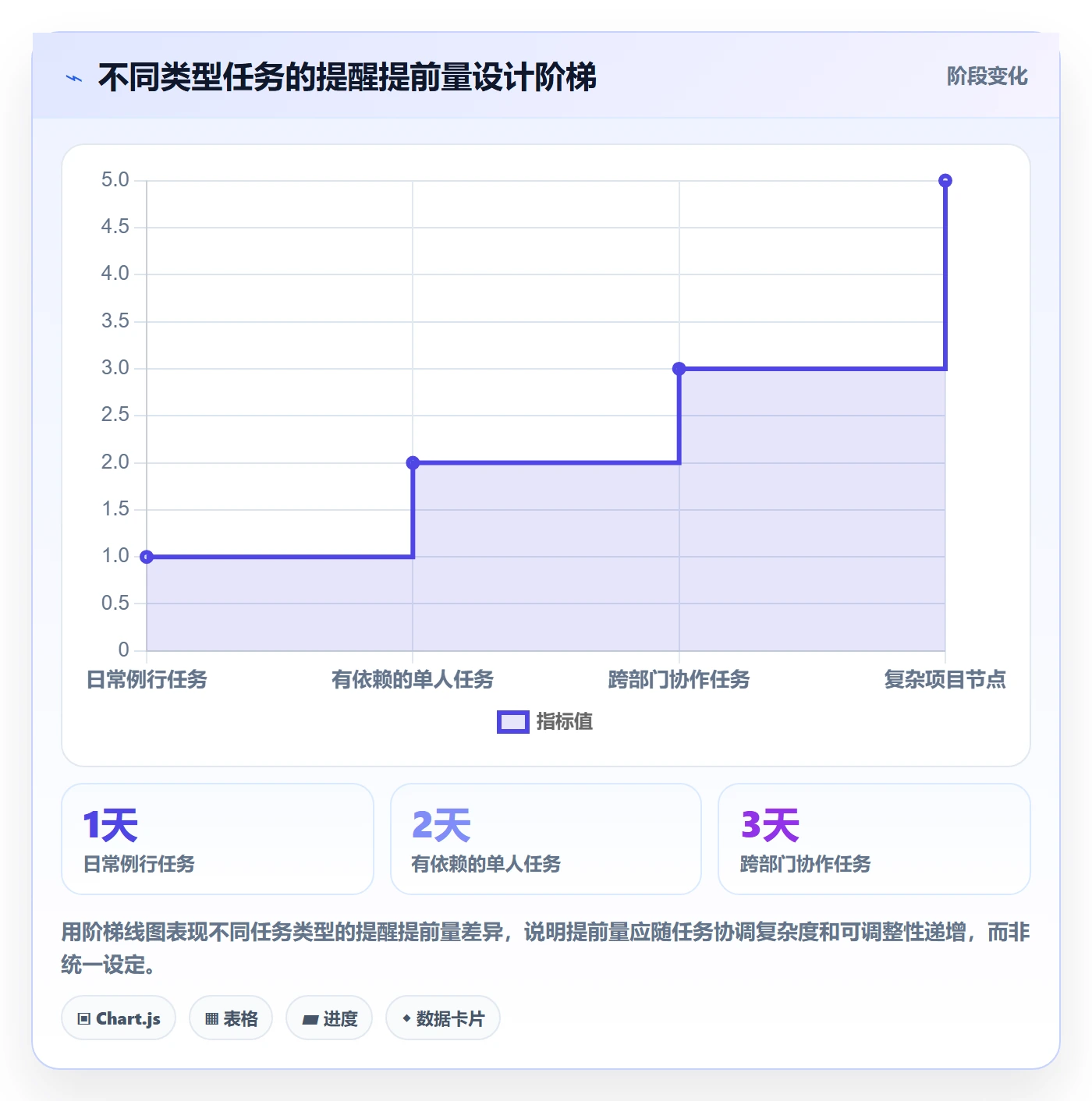The image size is (1092, 1101).
Task: Select the 1天 日常例行任务 card
Action: (218, 839)
